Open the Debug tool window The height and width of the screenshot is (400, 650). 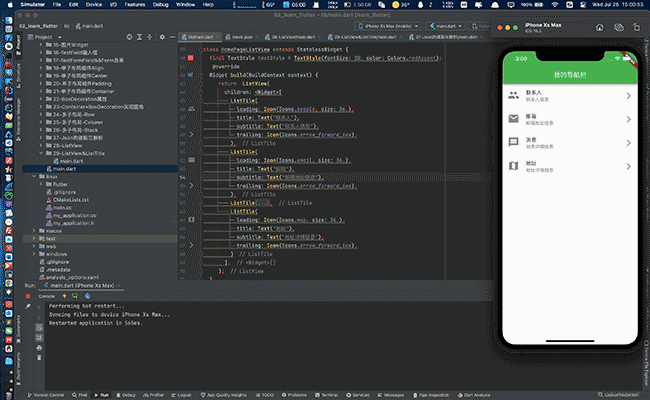click(x=126, y=395)
